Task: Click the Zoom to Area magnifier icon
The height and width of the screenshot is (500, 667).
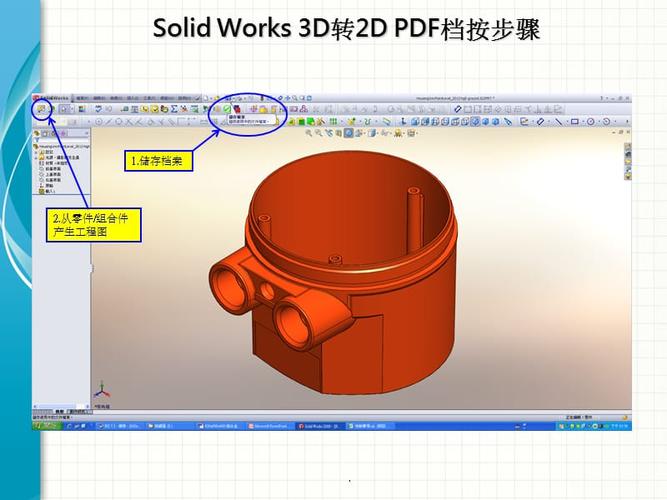Action: pyautogui.click(x=319, y=133)
